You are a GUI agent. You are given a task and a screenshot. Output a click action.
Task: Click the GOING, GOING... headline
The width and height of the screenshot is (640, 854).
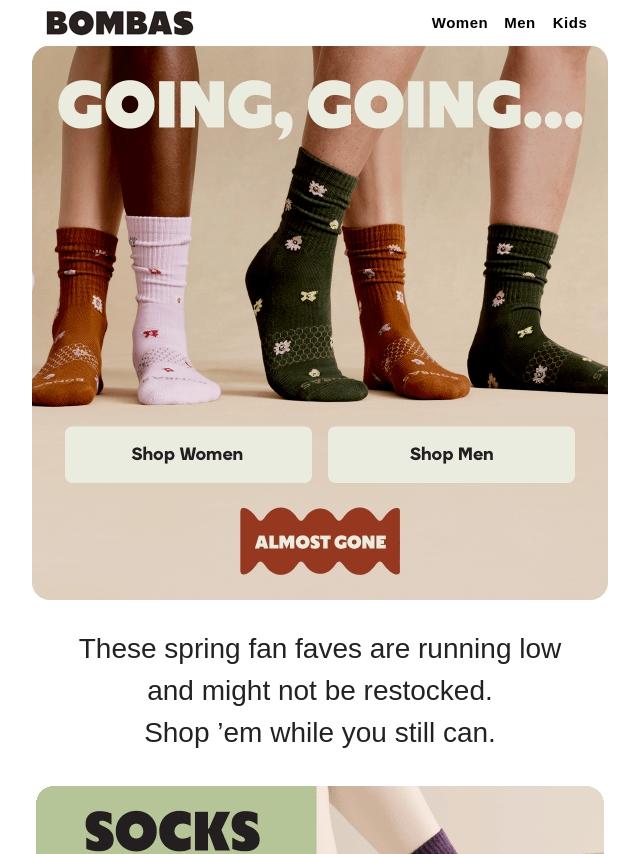tap(320, 106)
